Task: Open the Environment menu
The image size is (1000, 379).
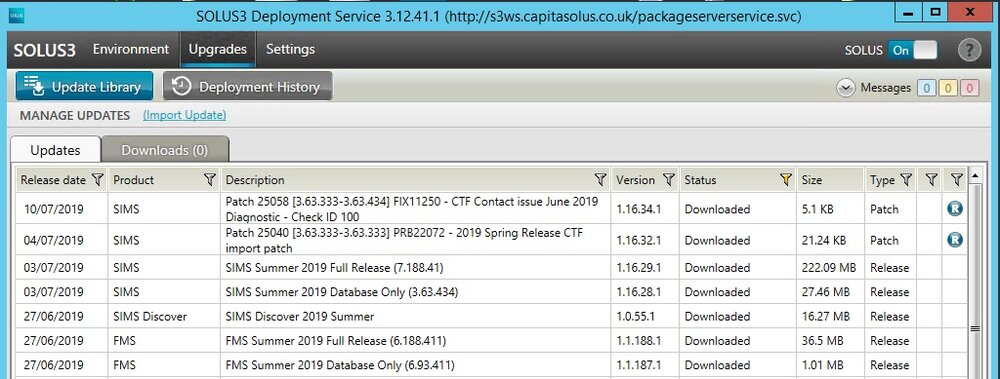Action: (x=131, y=49)
